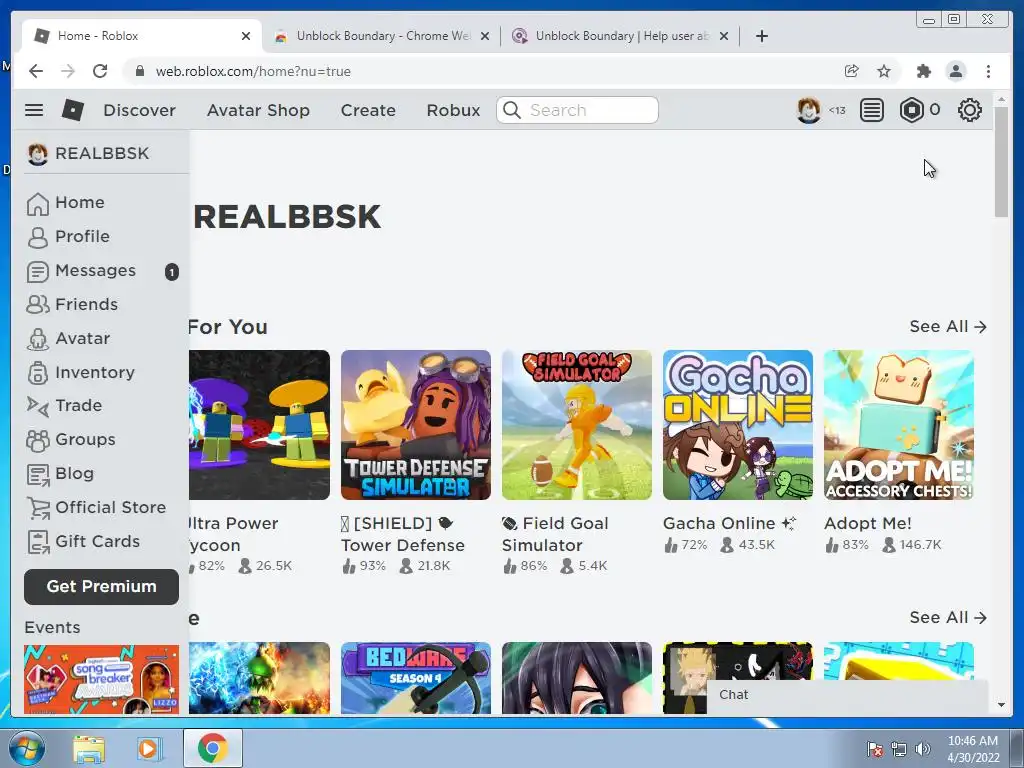Open Chrome extensions puzzle icon
The height and width of the screenshot is (768, 1024).
923,71
